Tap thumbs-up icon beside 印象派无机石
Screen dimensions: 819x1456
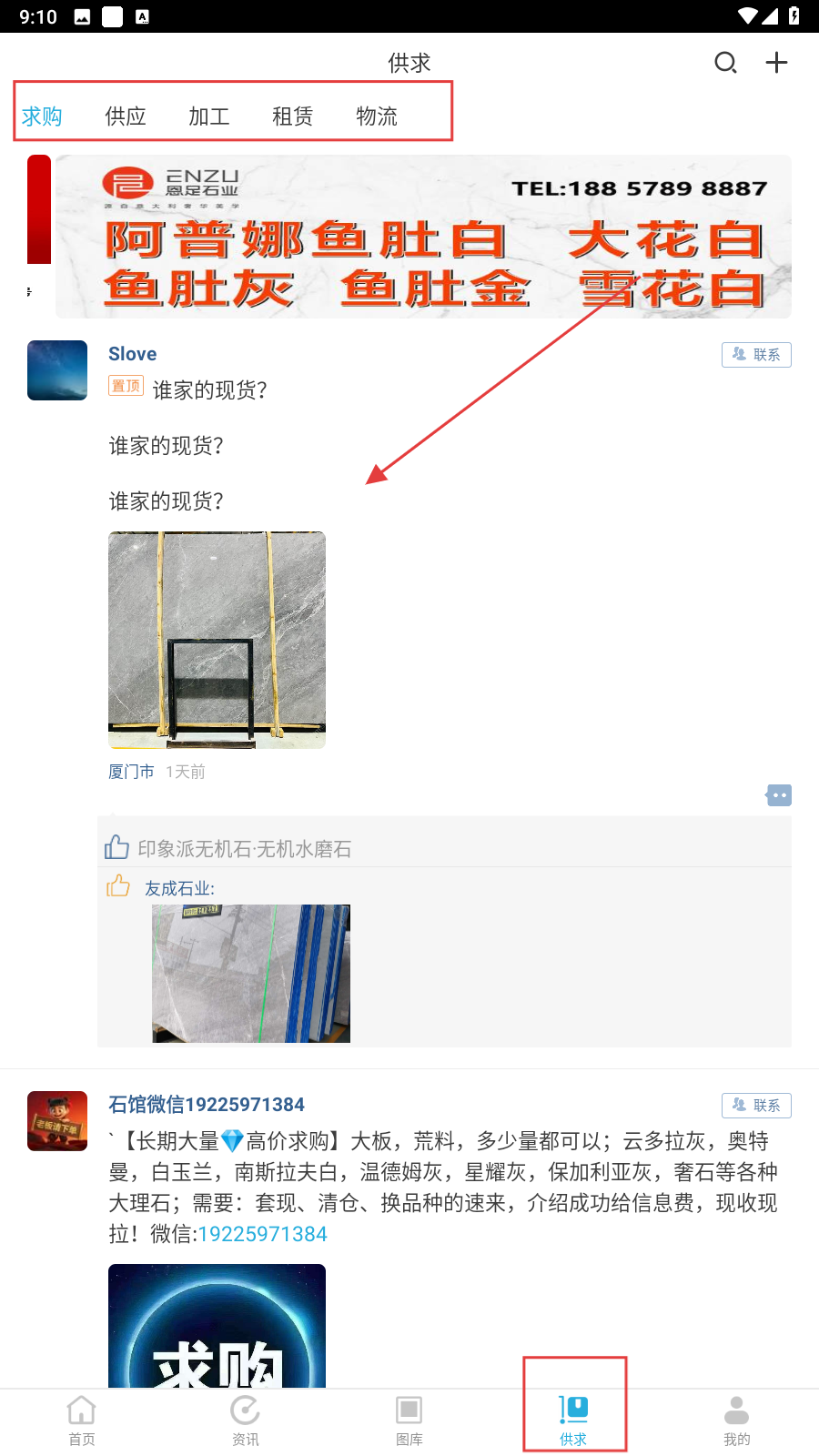point(116,847)
